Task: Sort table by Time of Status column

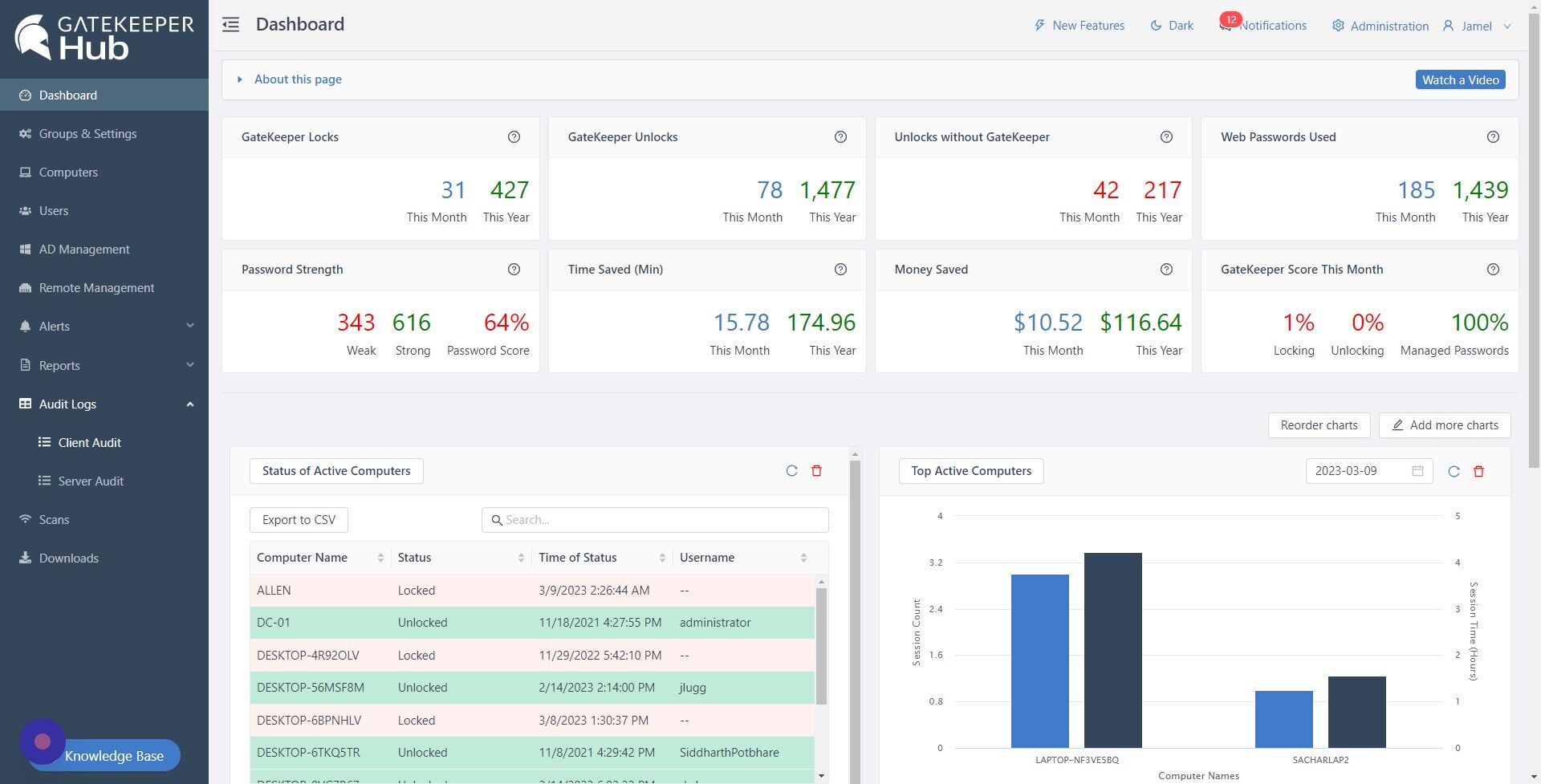Action: point(662,558)
